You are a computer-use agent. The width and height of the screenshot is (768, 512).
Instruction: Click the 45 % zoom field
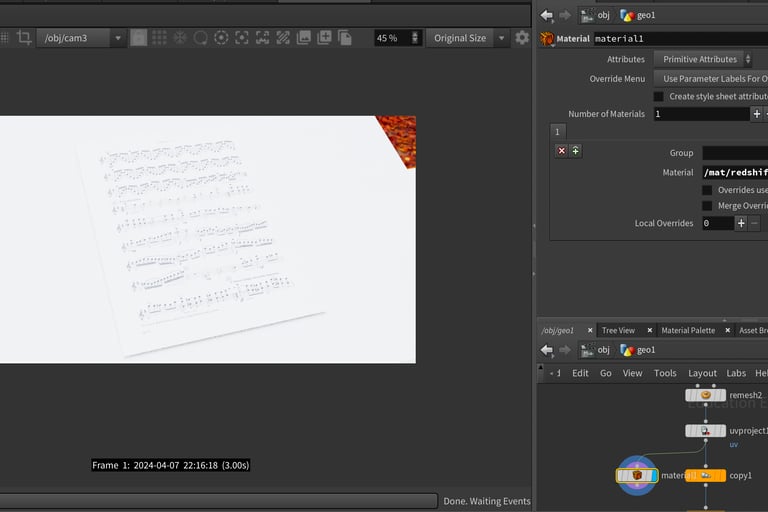point(391,38)
